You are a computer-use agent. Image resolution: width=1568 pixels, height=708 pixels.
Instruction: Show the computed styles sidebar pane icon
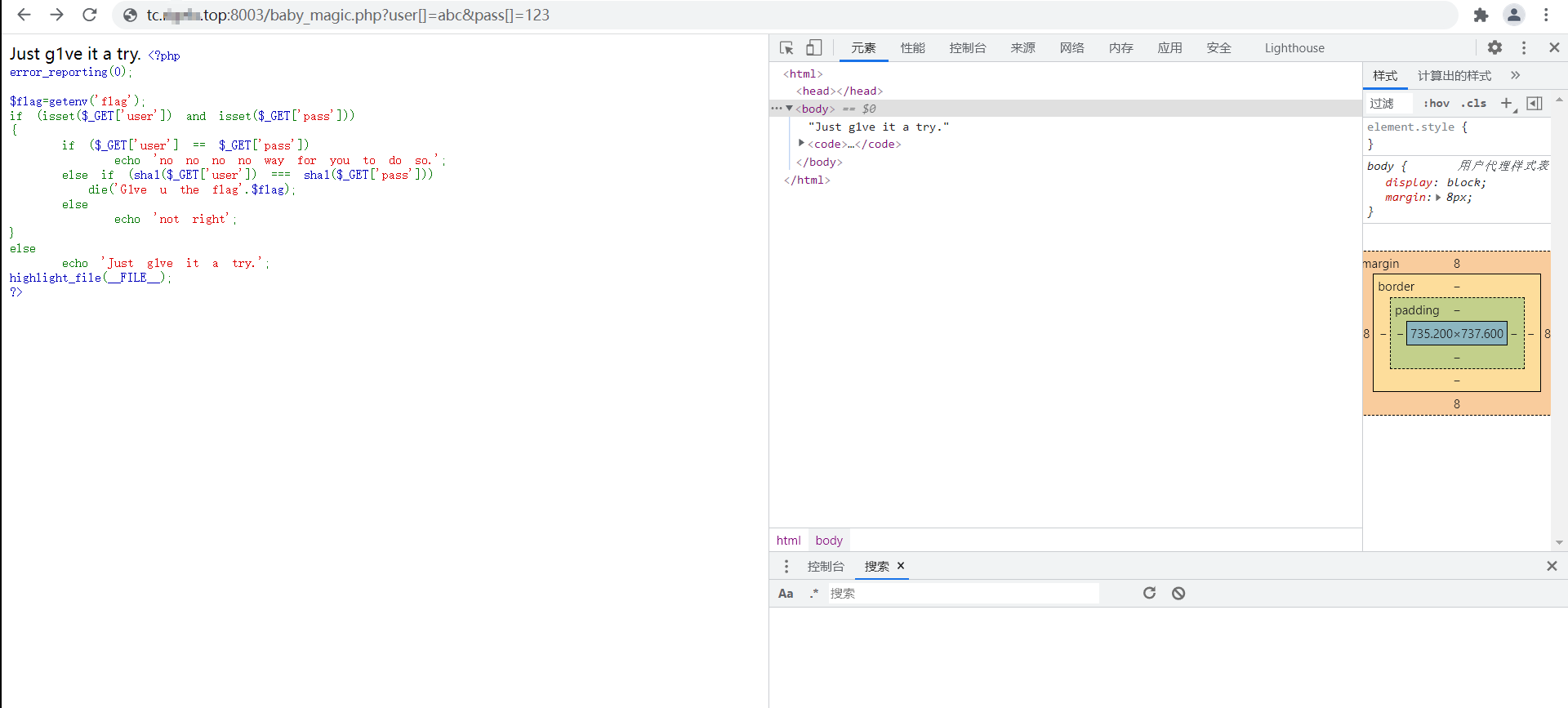coord(1535,103)
